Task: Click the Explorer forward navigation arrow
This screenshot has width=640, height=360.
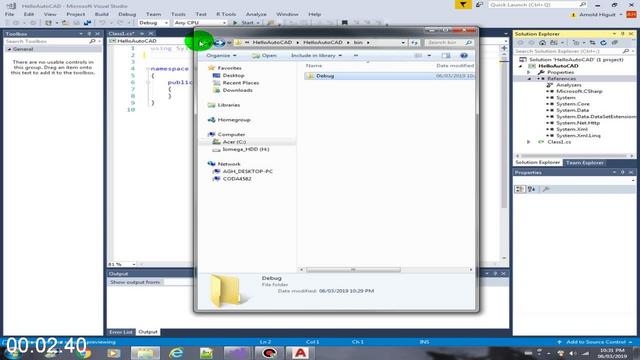Action: point(219,42)
